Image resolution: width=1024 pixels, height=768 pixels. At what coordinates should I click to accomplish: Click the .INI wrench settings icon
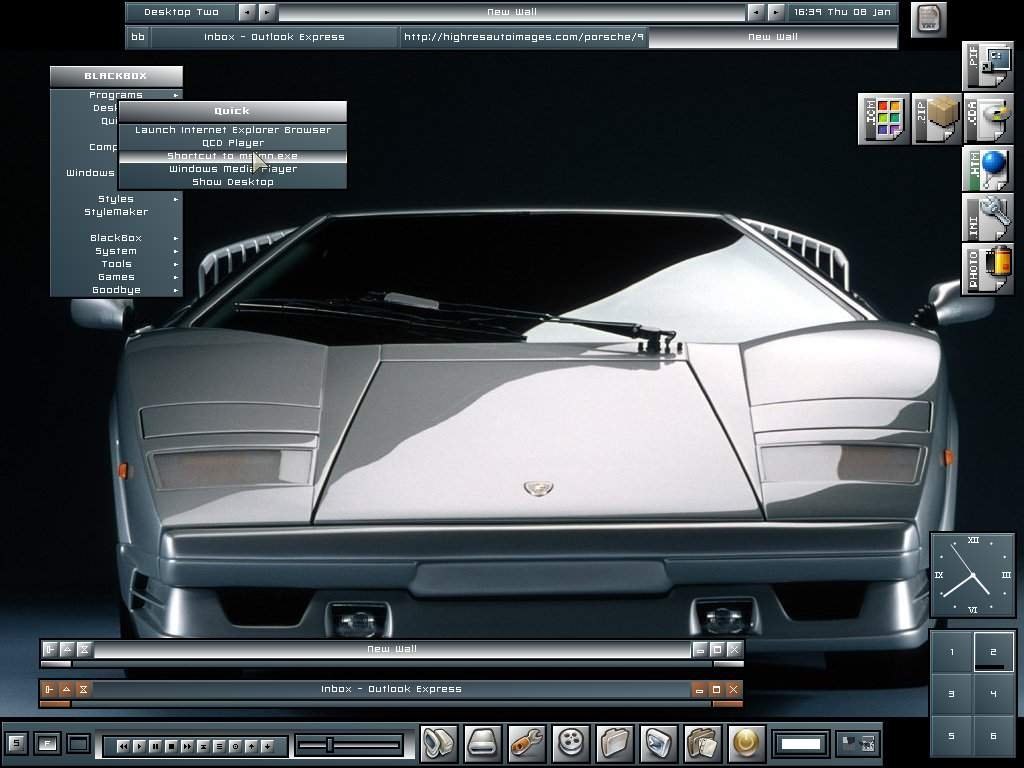988,218
